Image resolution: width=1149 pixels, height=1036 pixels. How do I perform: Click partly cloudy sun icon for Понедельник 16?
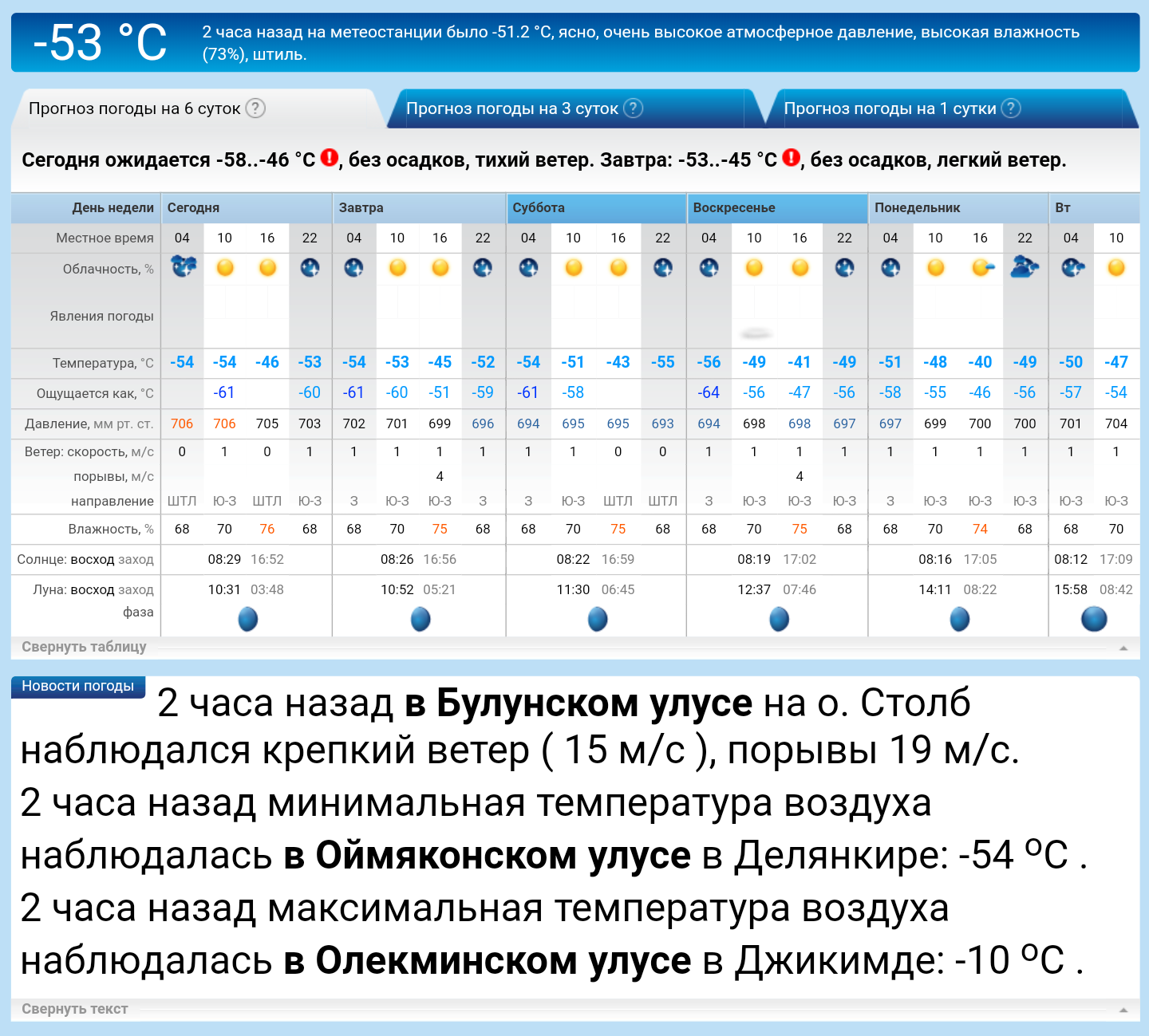pos(982,268)
